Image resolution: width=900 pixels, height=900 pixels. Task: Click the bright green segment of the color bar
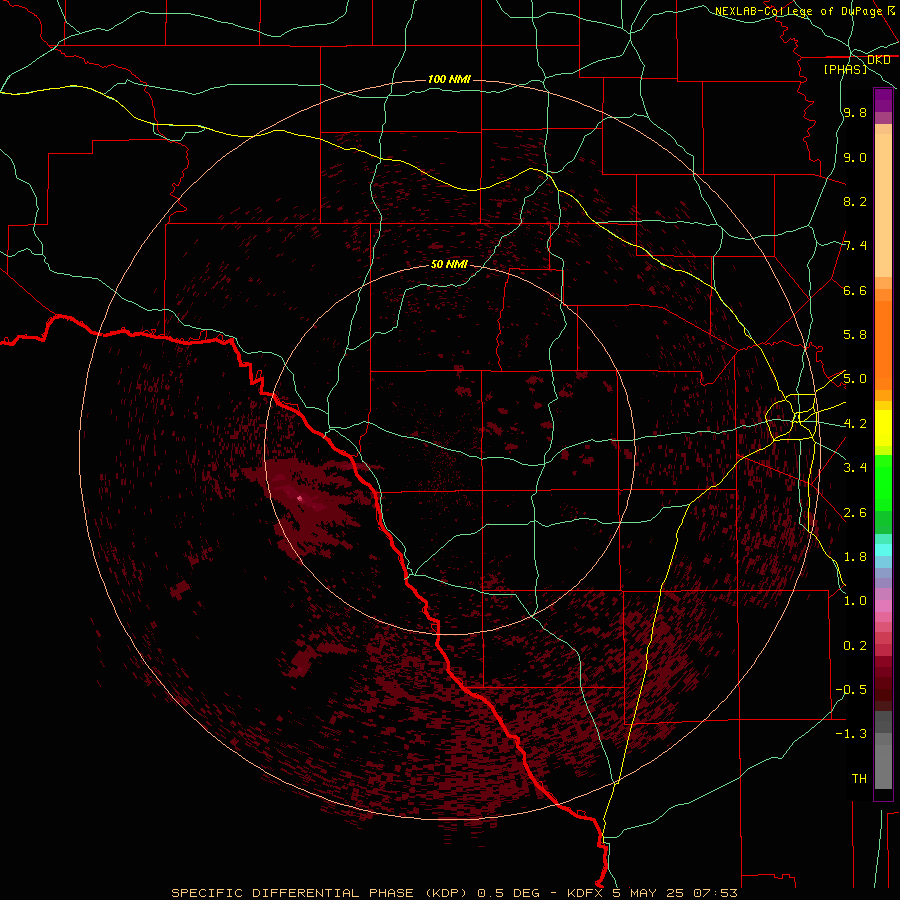883,482
